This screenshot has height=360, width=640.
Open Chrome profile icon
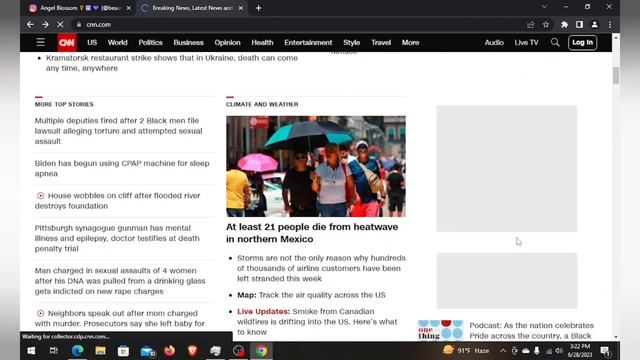tap(595, 24)
